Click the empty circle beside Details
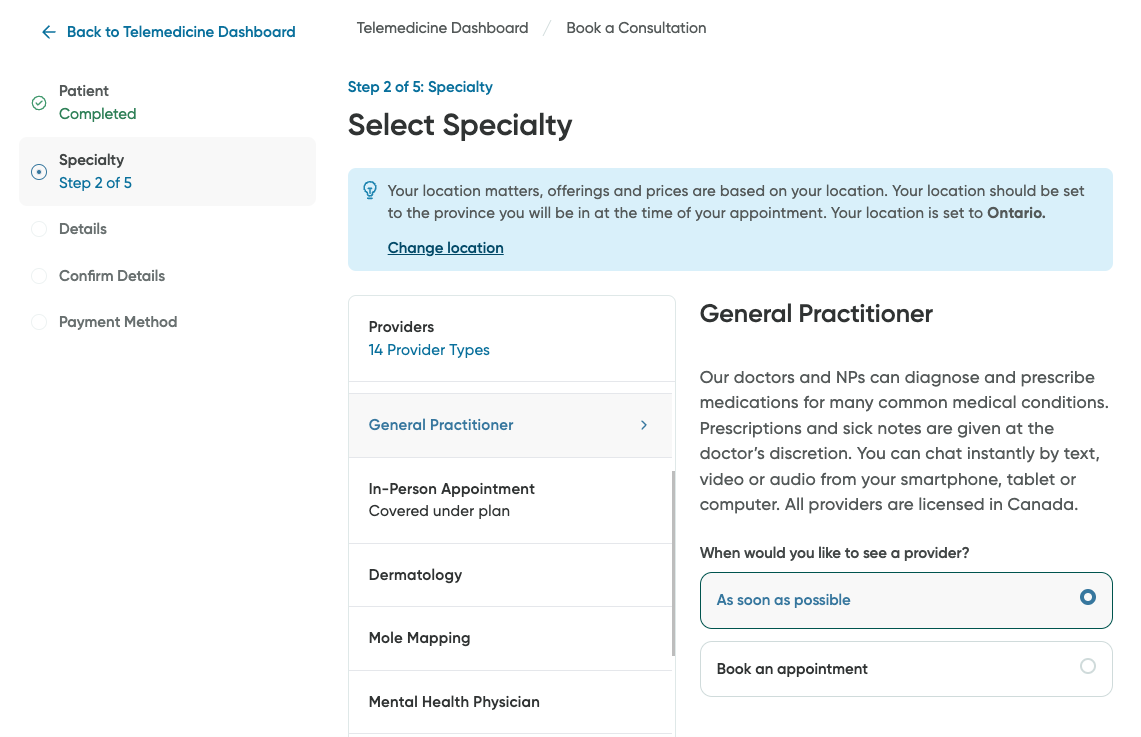The image size is (1141, 737). [x=38, y=229]
